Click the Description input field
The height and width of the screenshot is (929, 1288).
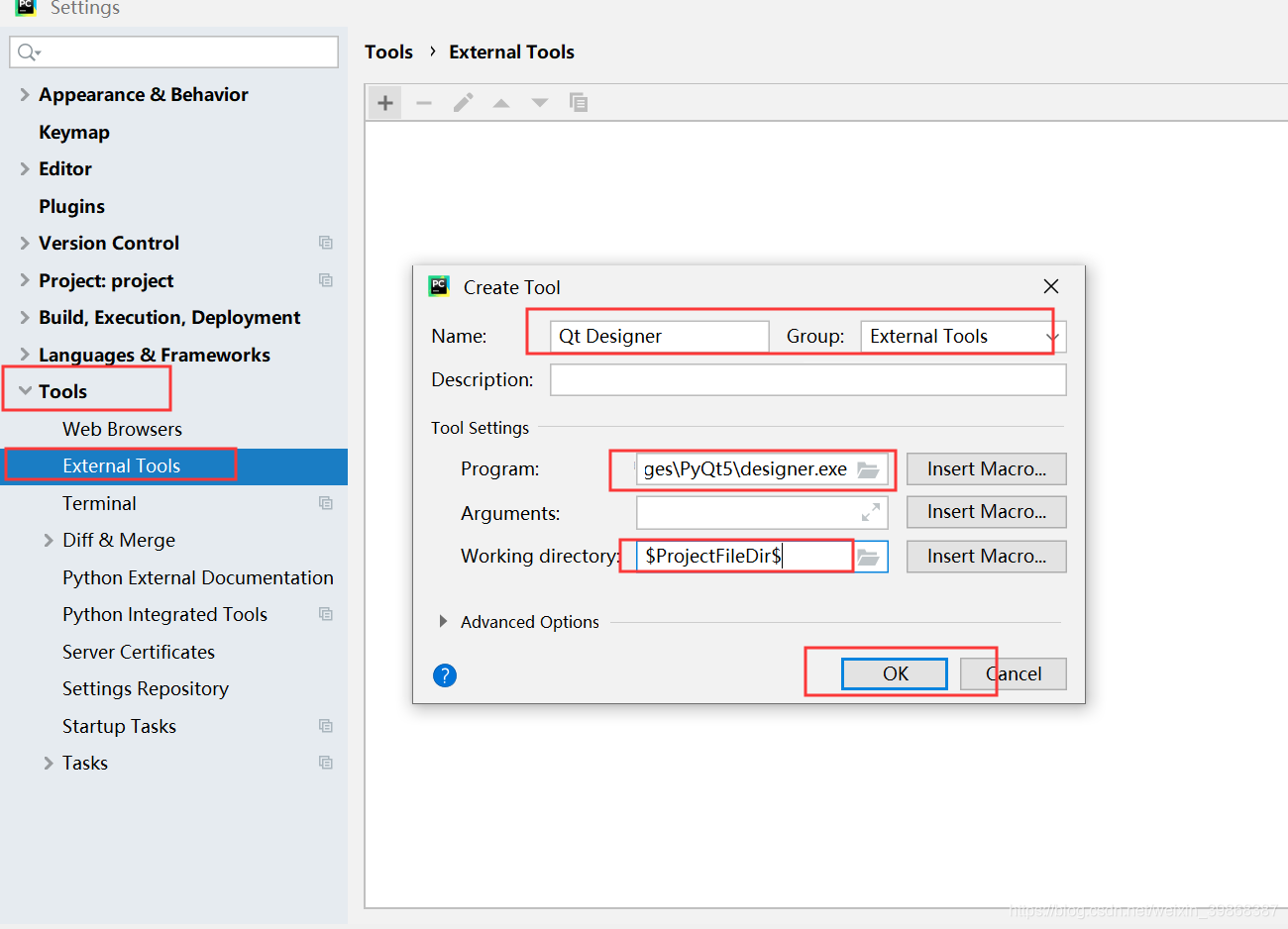click(x=808, y=379)
